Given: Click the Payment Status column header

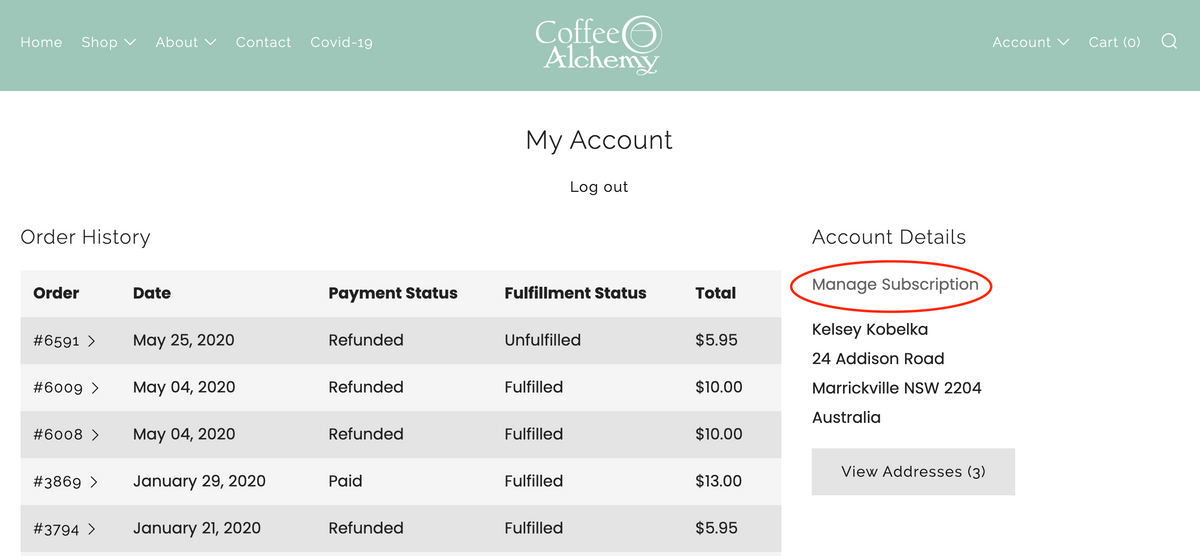Looking at the screenshot, I should coord(393,293).
